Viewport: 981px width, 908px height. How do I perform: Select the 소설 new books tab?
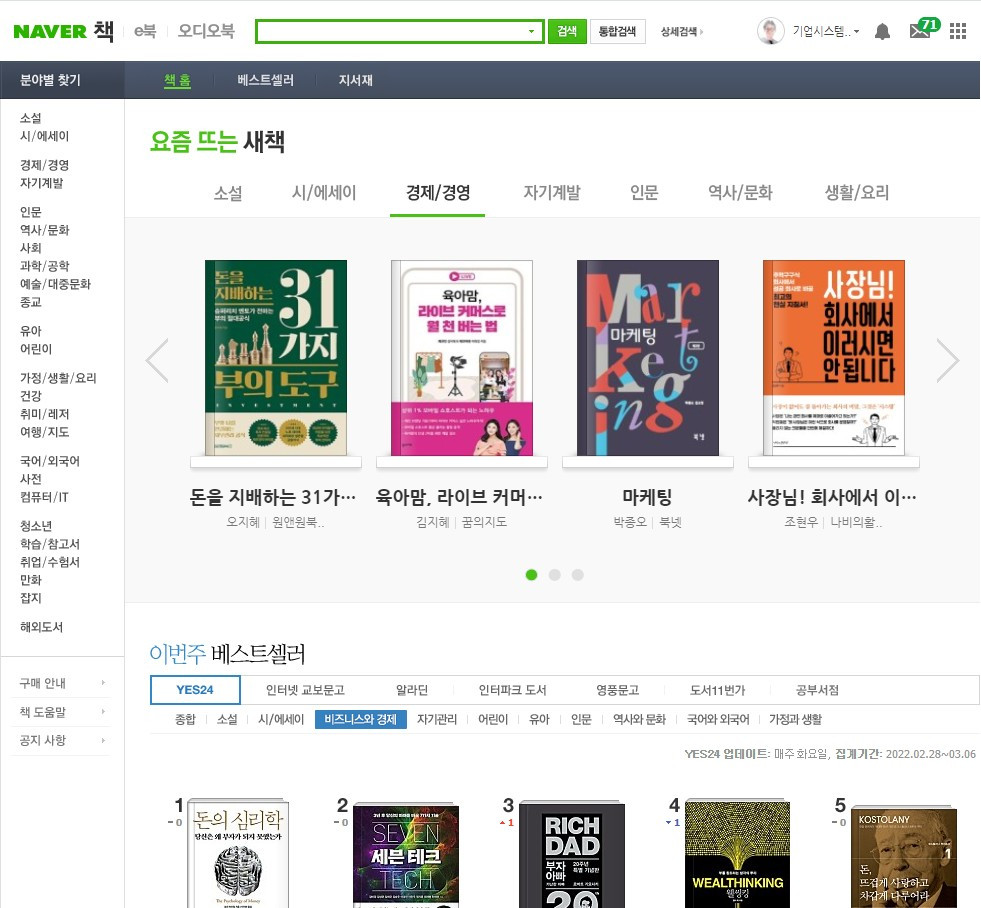(228, 193)
